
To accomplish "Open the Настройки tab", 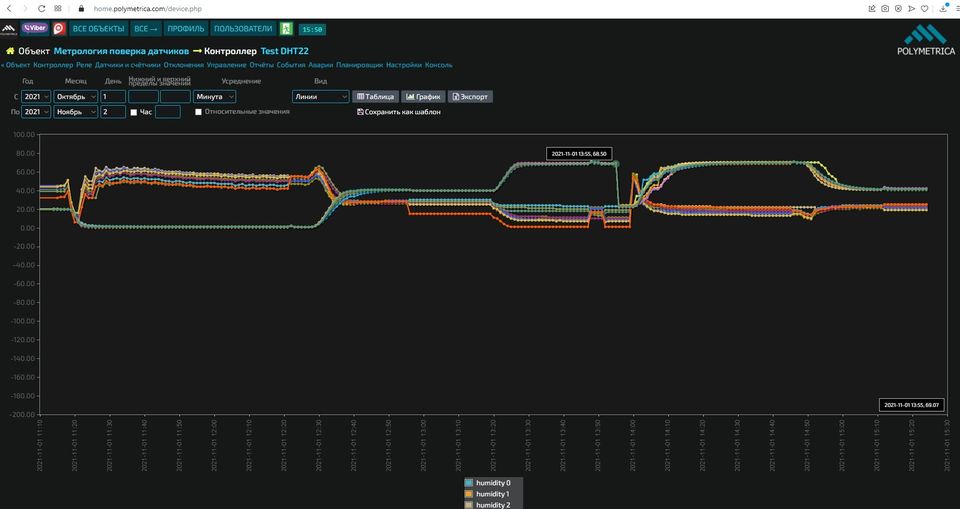I will coord(404,65).
